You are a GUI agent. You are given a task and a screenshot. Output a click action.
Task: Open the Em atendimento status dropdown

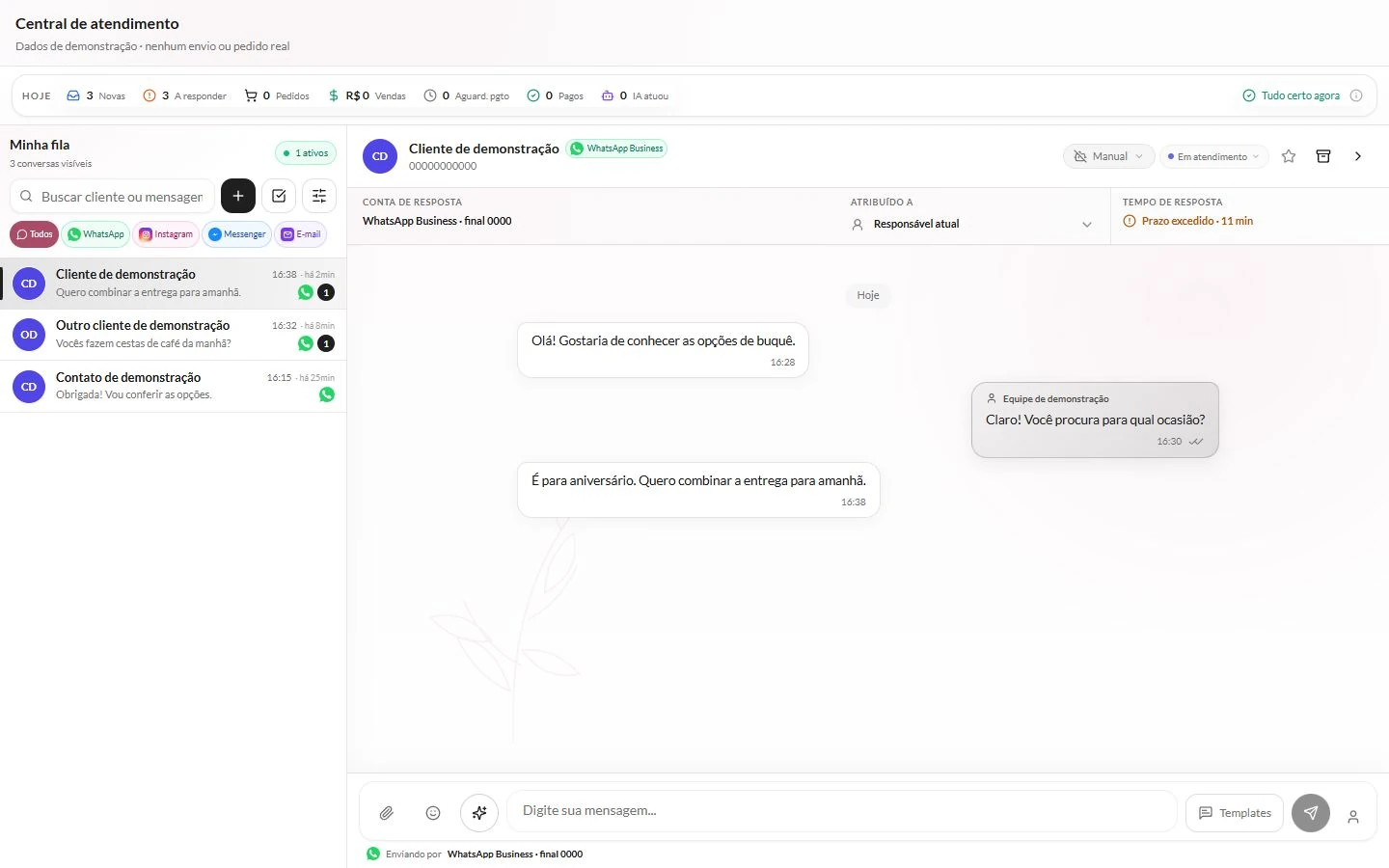(1213, 156)
